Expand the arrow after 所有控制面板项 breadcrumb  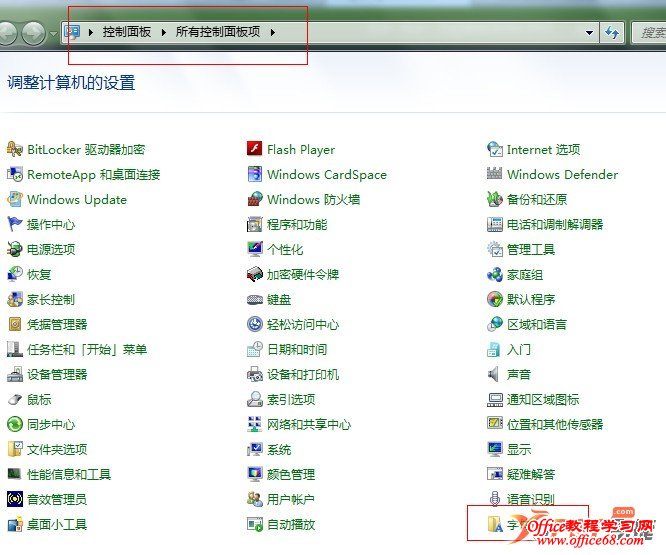coord(273,32)
